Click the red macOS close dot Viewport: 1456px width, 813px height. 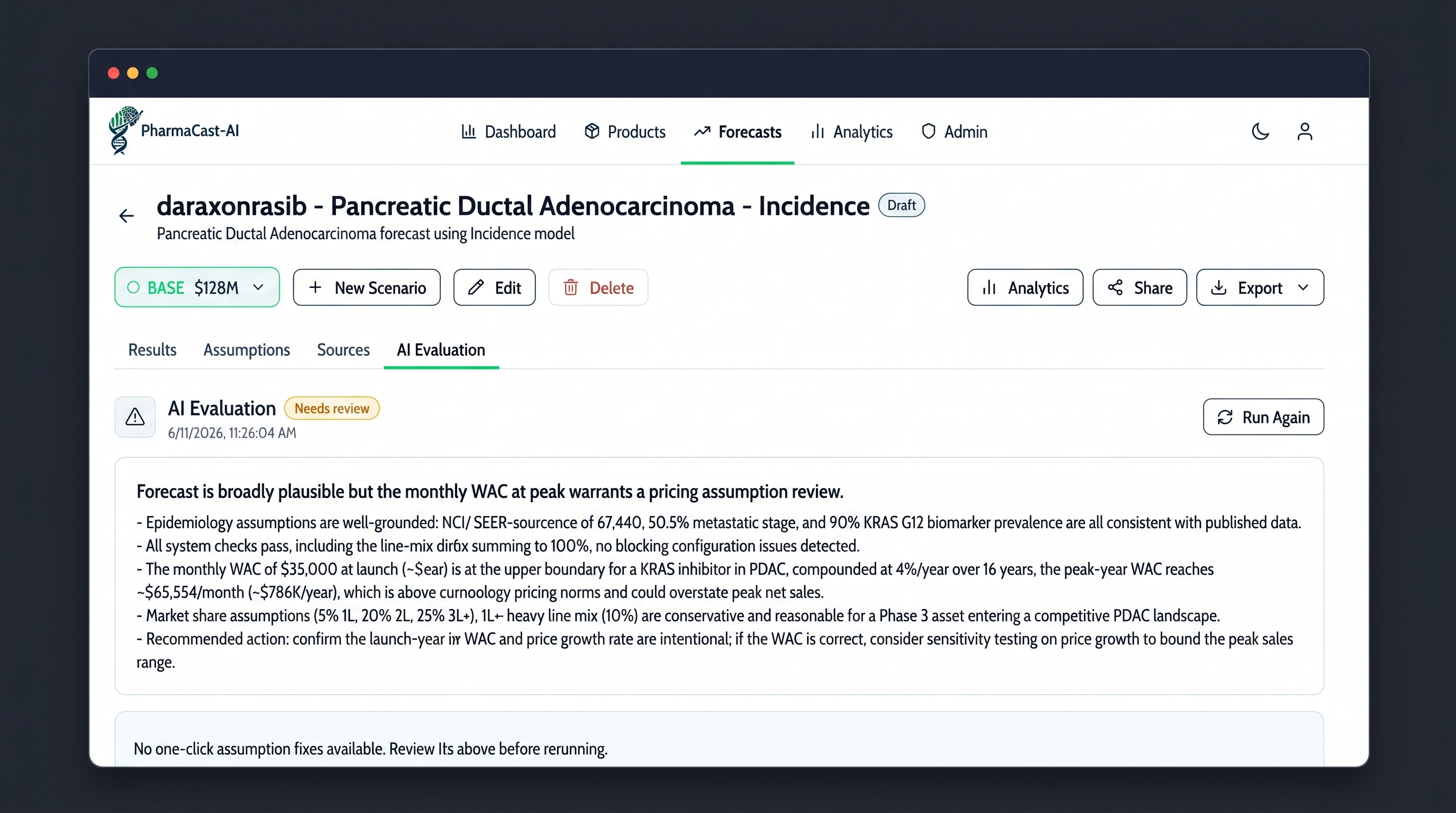pos(114,73)
